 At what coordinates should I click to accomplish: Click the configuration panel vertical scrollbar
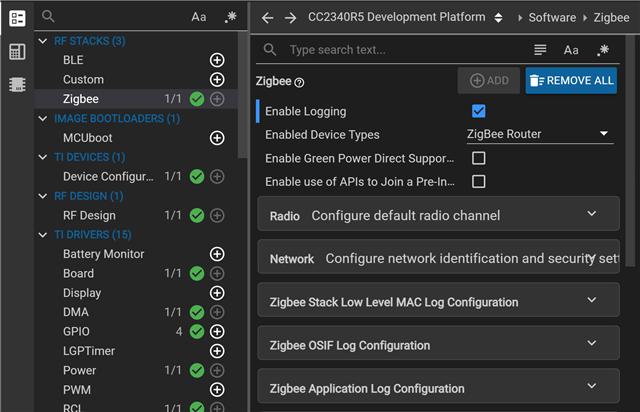click(630, 151)
